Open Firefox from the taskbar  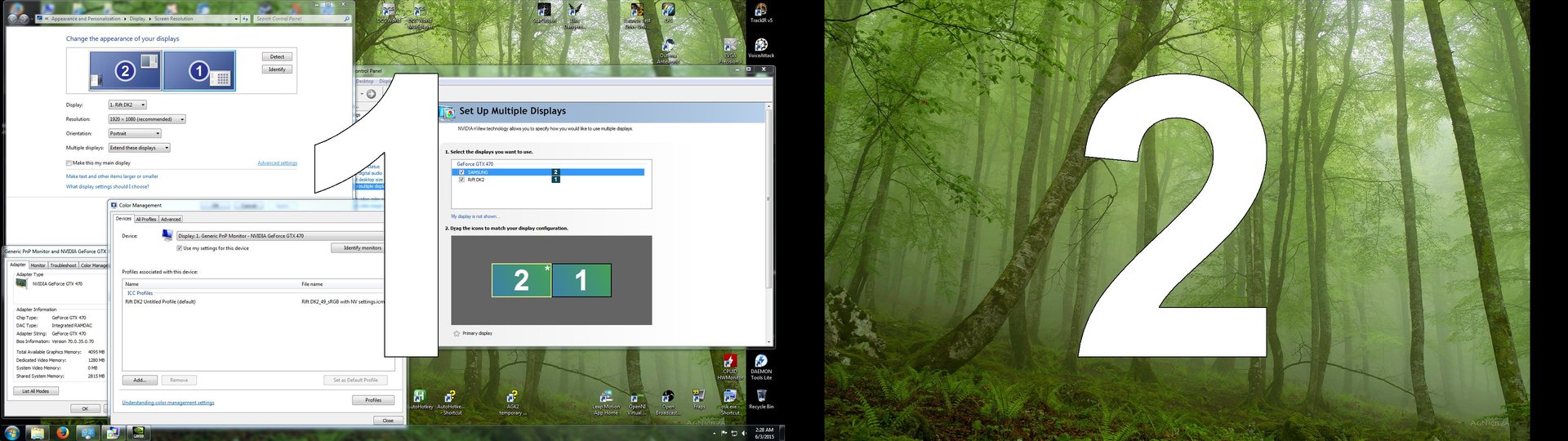[x=62, y=432]
